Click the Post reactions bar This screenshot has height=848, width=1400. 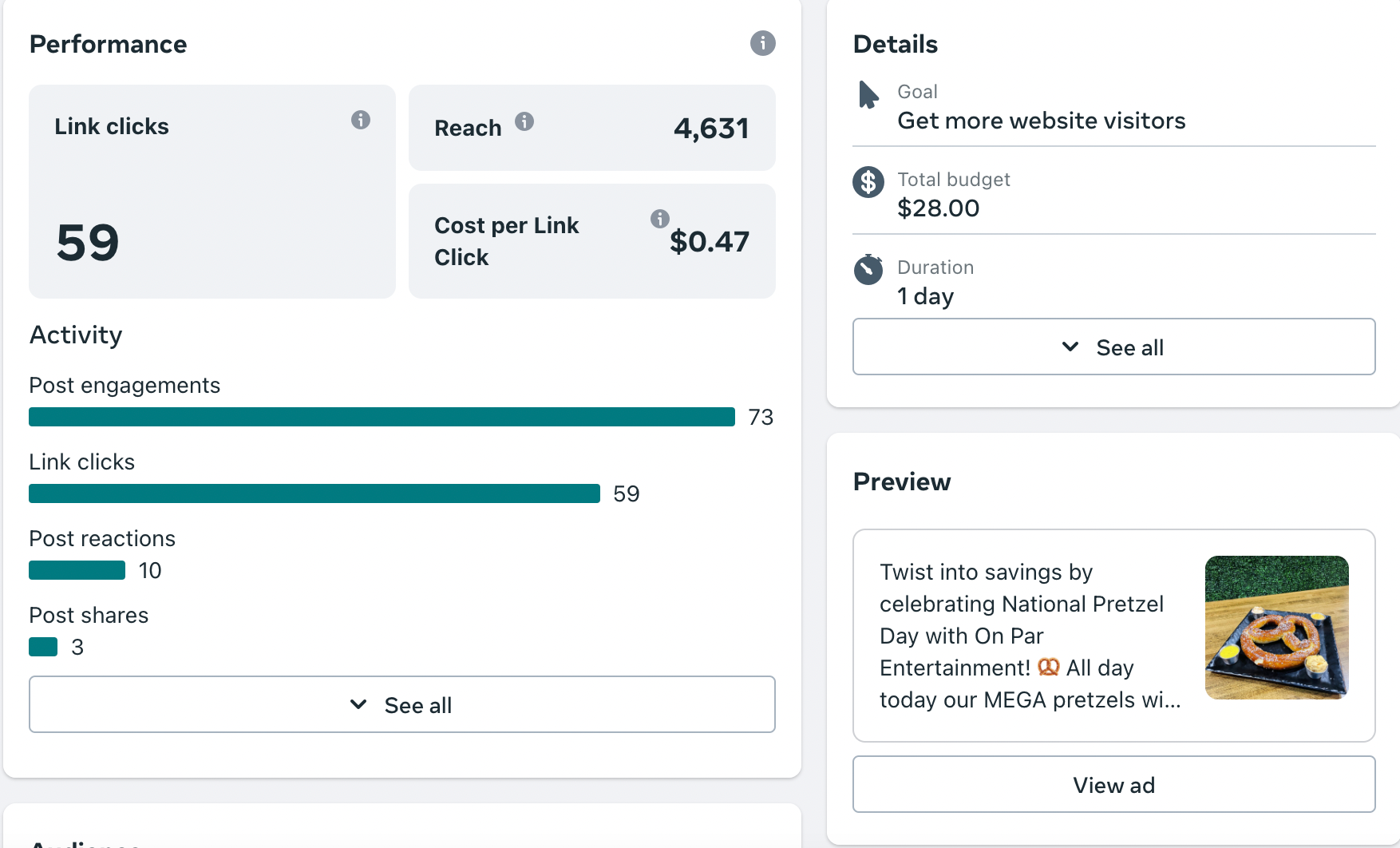pos(77,570)
